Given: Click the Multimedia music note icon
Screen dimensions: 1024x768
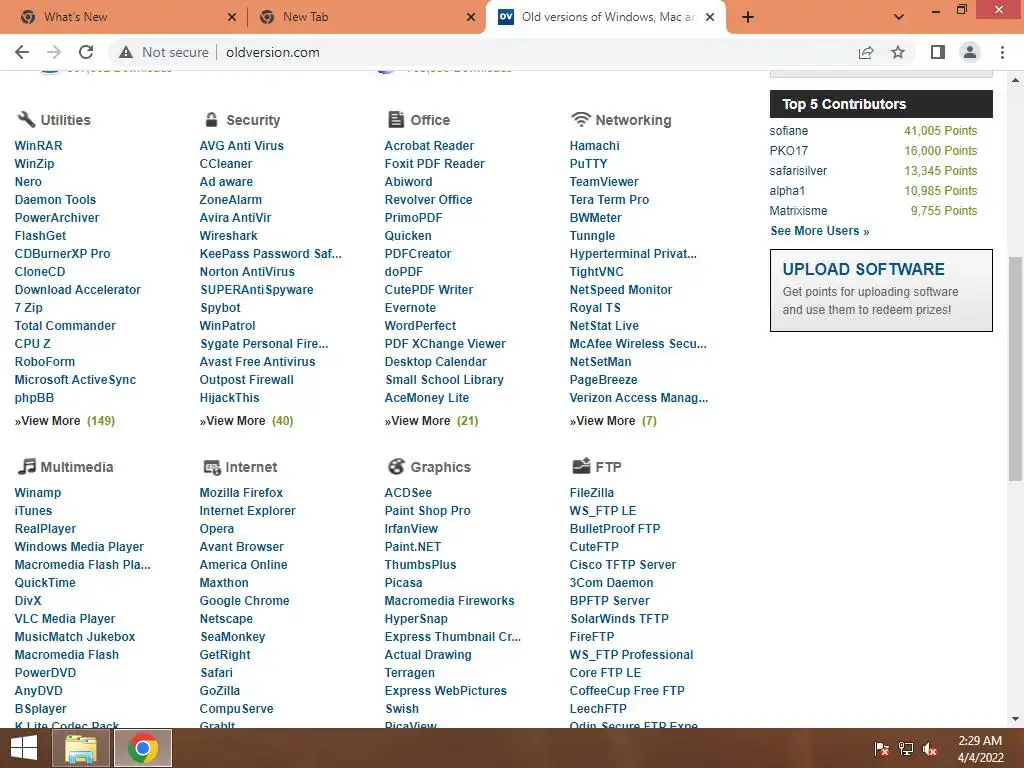Looking at the screenshot, I should tap(26, 466).
